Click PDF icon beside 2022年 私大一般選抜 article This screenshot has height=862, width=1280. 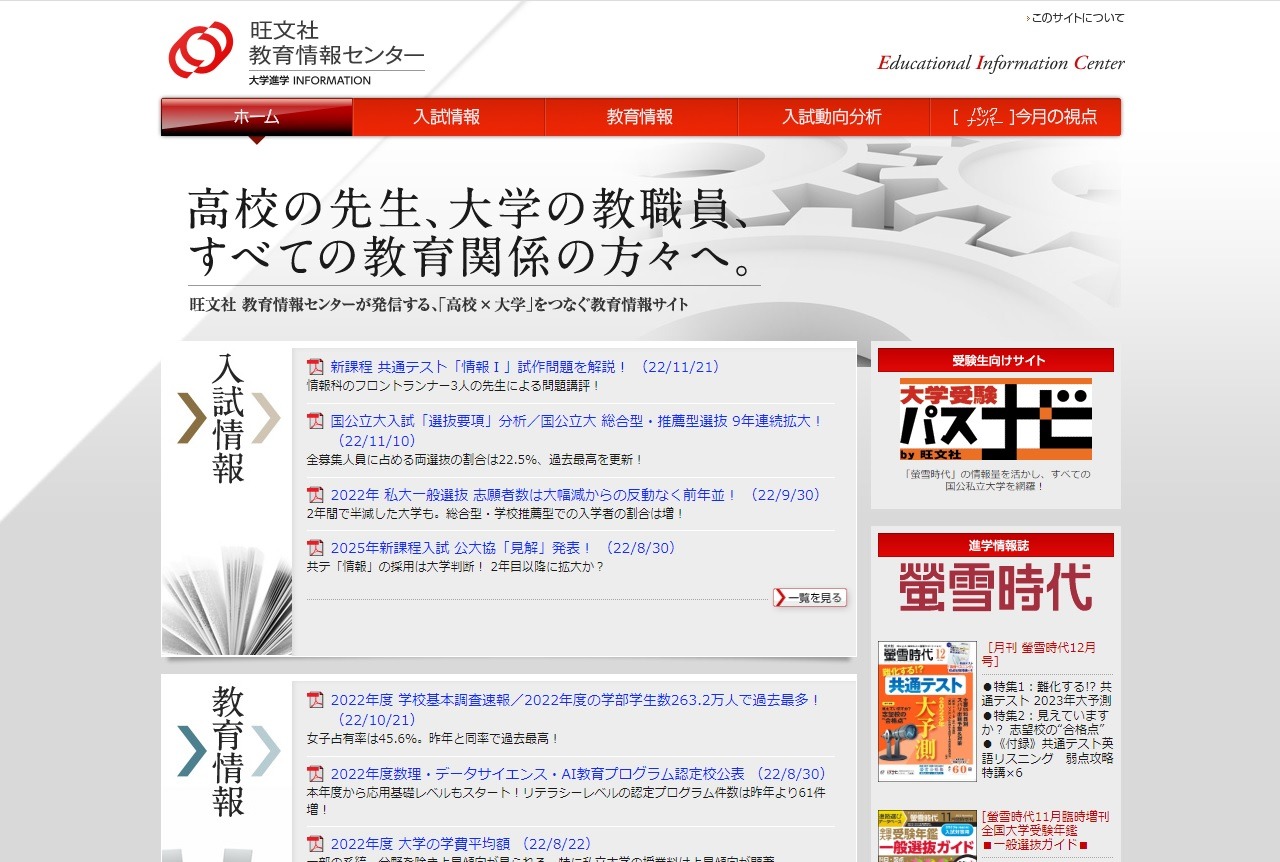(315, 495)
